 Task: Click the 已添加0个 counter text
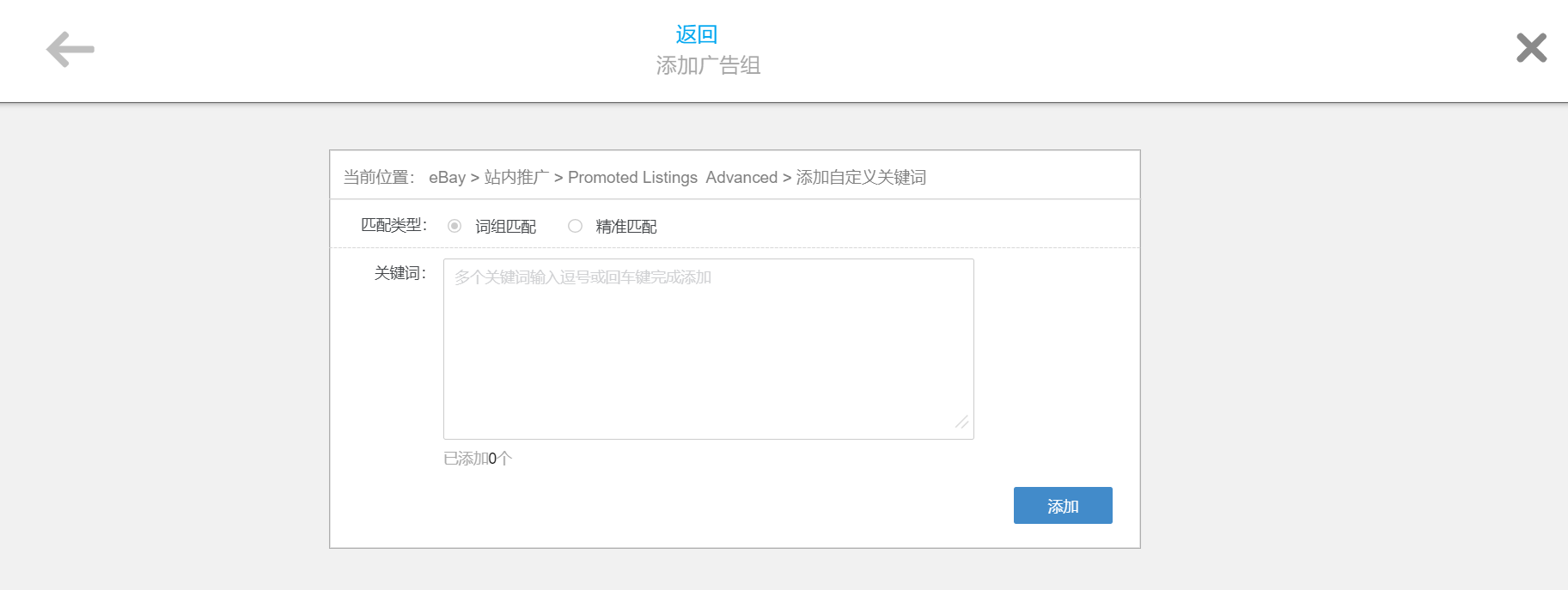(478, 459)
